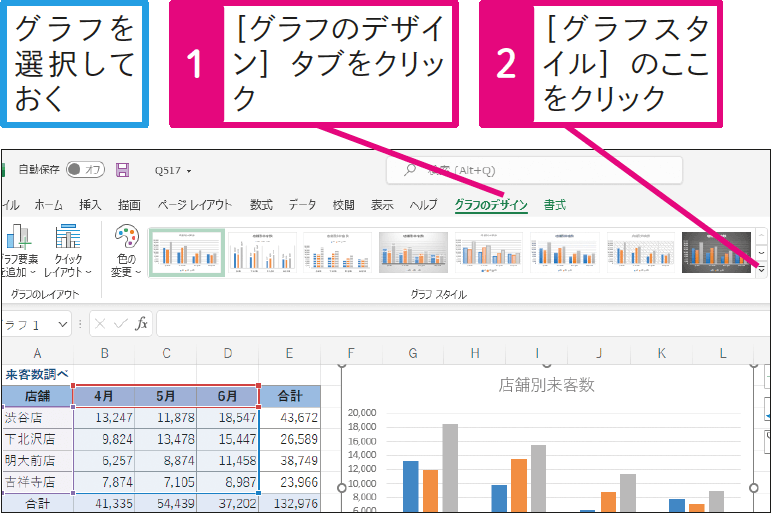Click the 渋谷店 row label cell
The height and width of the screenshot is (513, 783).
37,418
